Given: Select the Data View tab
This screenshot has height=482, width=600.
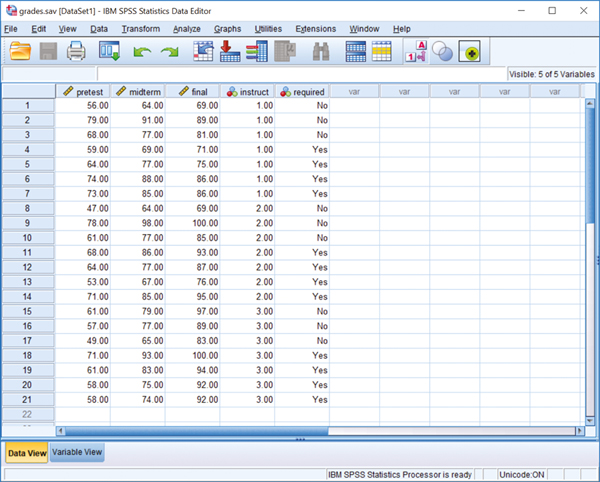Looking at the screenshot, I should (x=26, y=452).
